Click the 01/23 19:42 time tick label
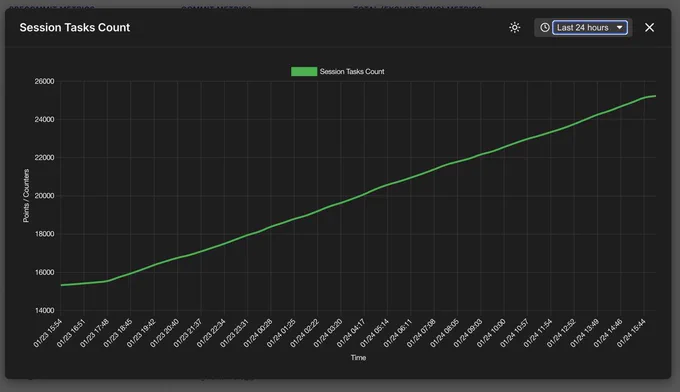 [x=141, y=333]
